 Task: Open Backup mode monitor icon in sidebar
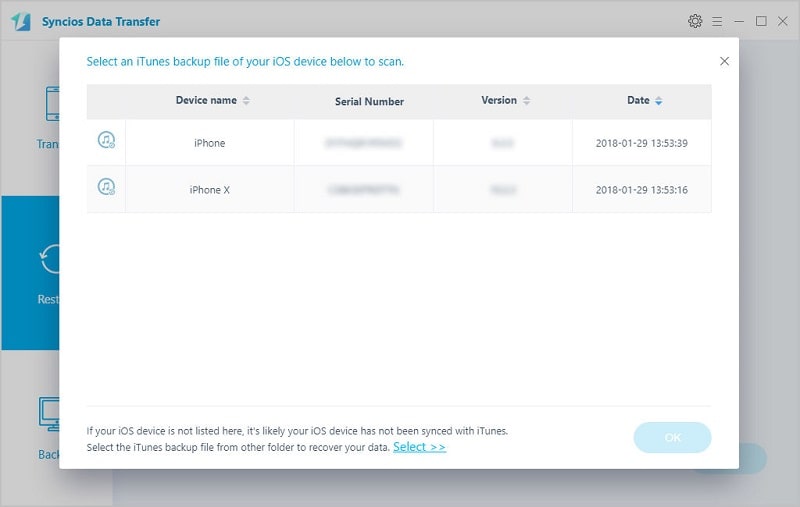coord(49,414)
